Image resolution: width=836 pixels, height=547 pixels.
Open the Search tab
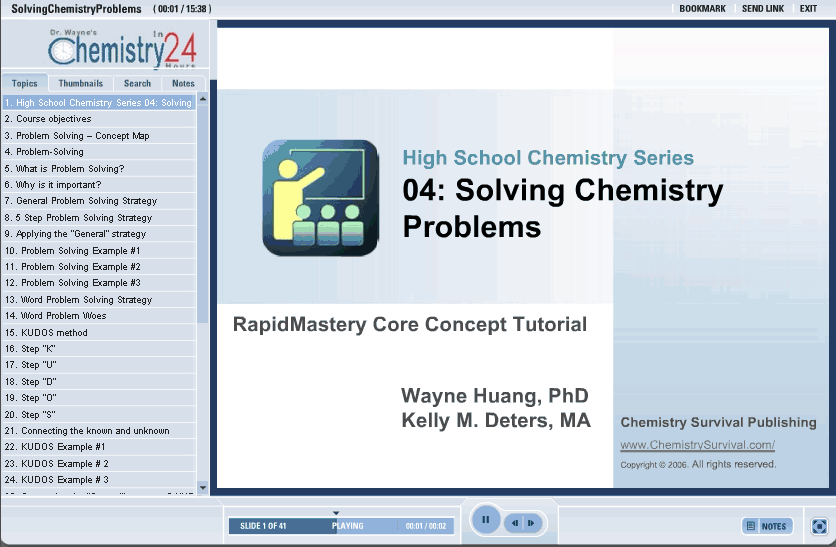(x=137, y=84)
